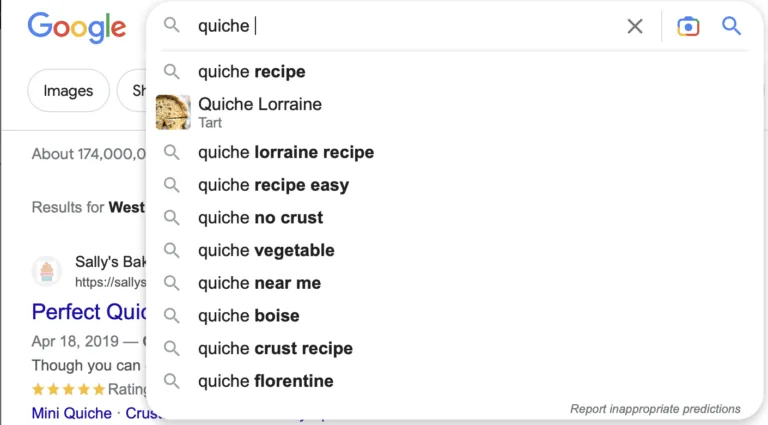The width and height of the screenshot is (768, 425).
Task: Open the Images filter tab
Action: coord(68,91)
